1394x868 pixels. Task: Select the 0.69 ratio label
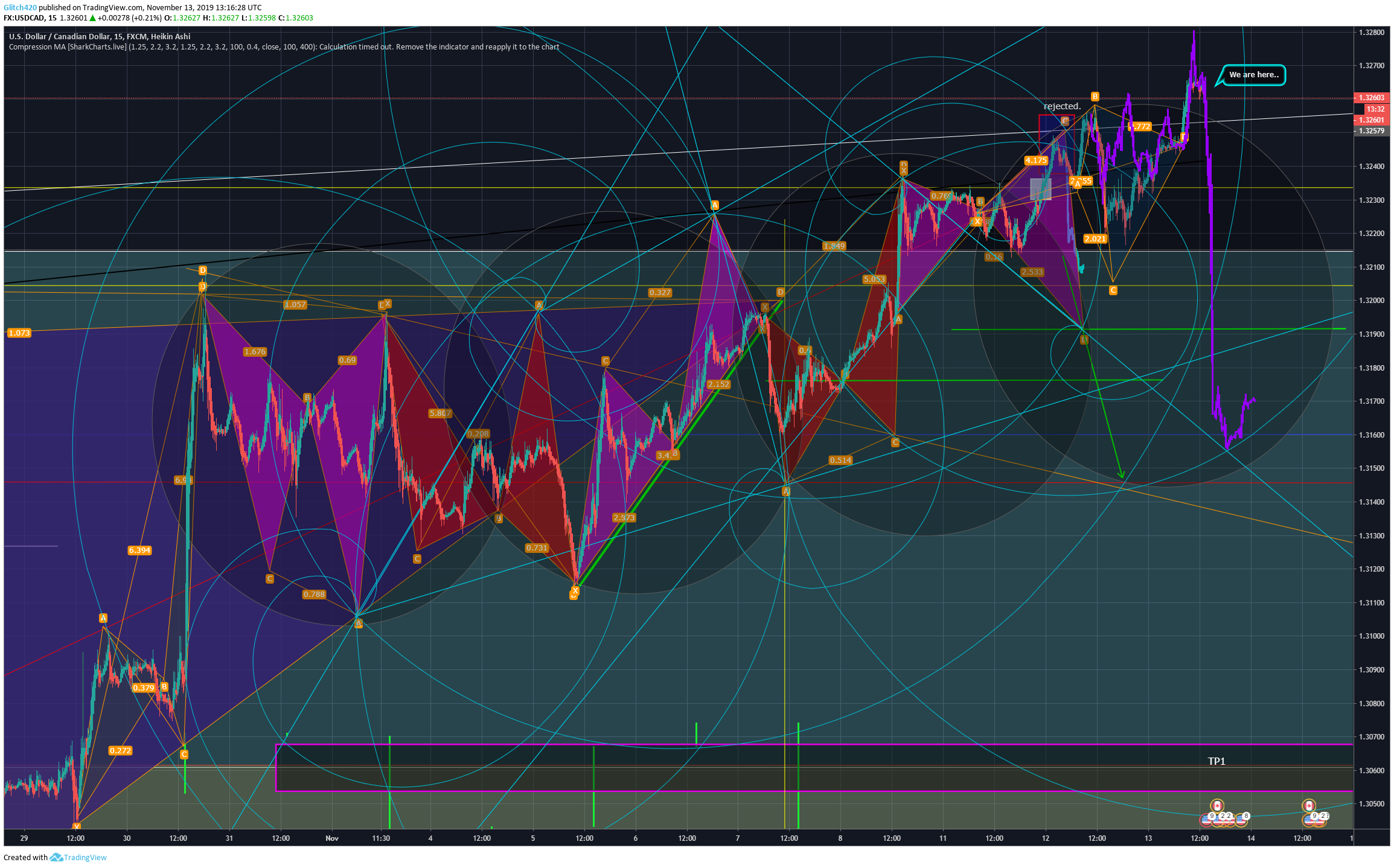click(347, 360)
